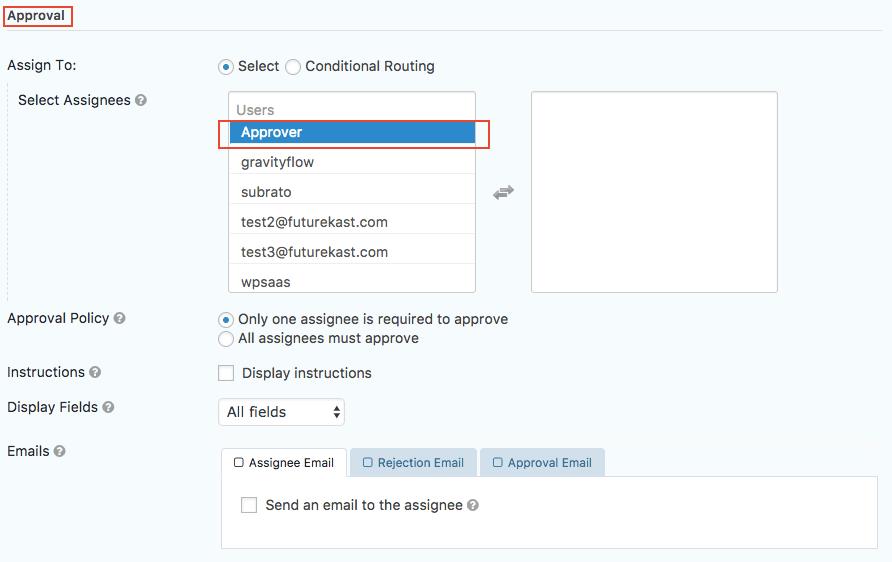Screen dimensions: 892x562
Task: Click help icon after Send an email option
Action: click(x=473, y=506)
